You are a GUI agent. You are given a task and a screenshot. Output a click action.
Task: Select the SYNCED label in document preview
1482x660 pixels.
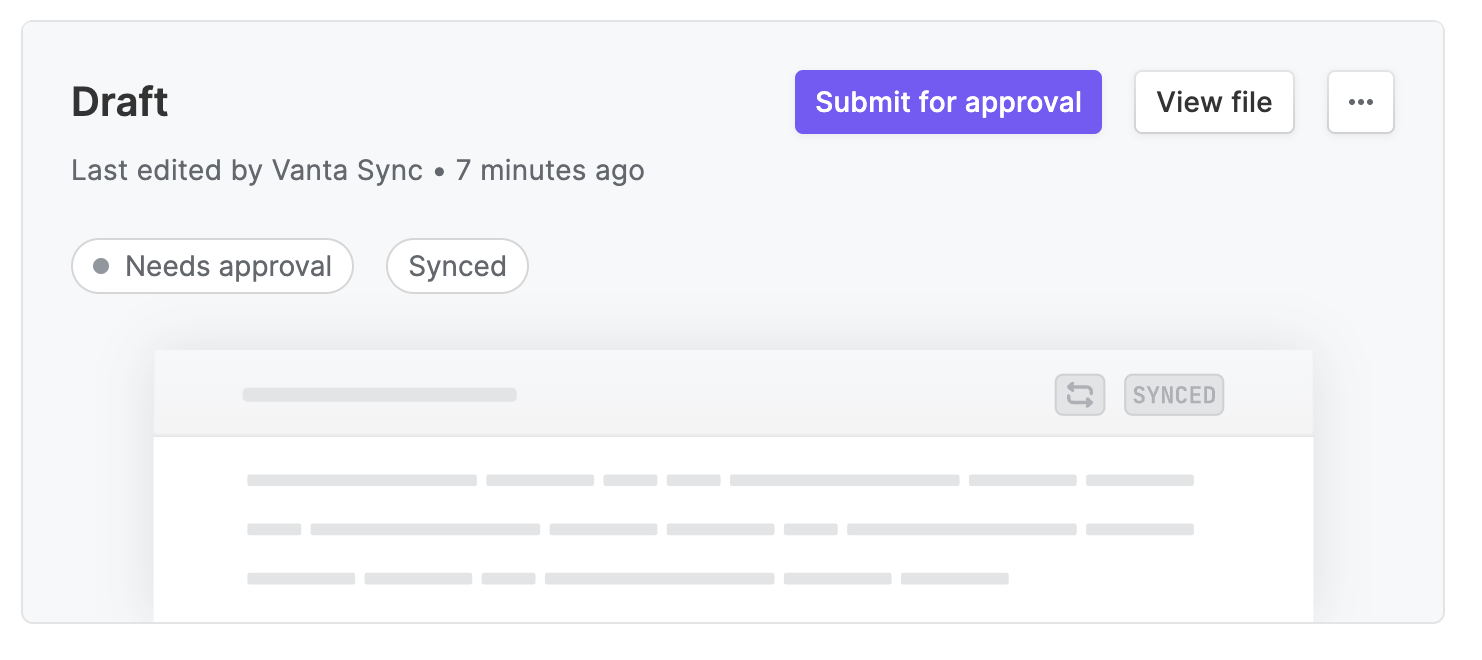pos(1174,395)
